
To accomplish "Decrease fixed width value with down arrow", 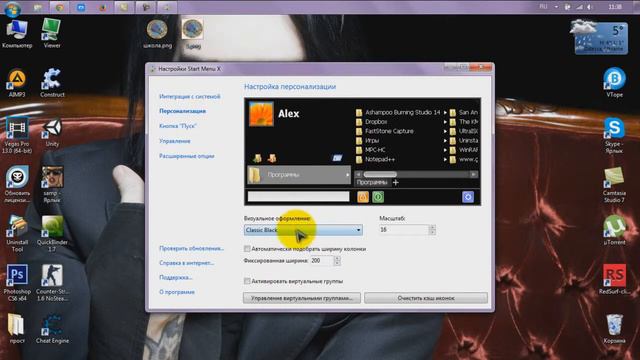I will (x=337, y=263).
